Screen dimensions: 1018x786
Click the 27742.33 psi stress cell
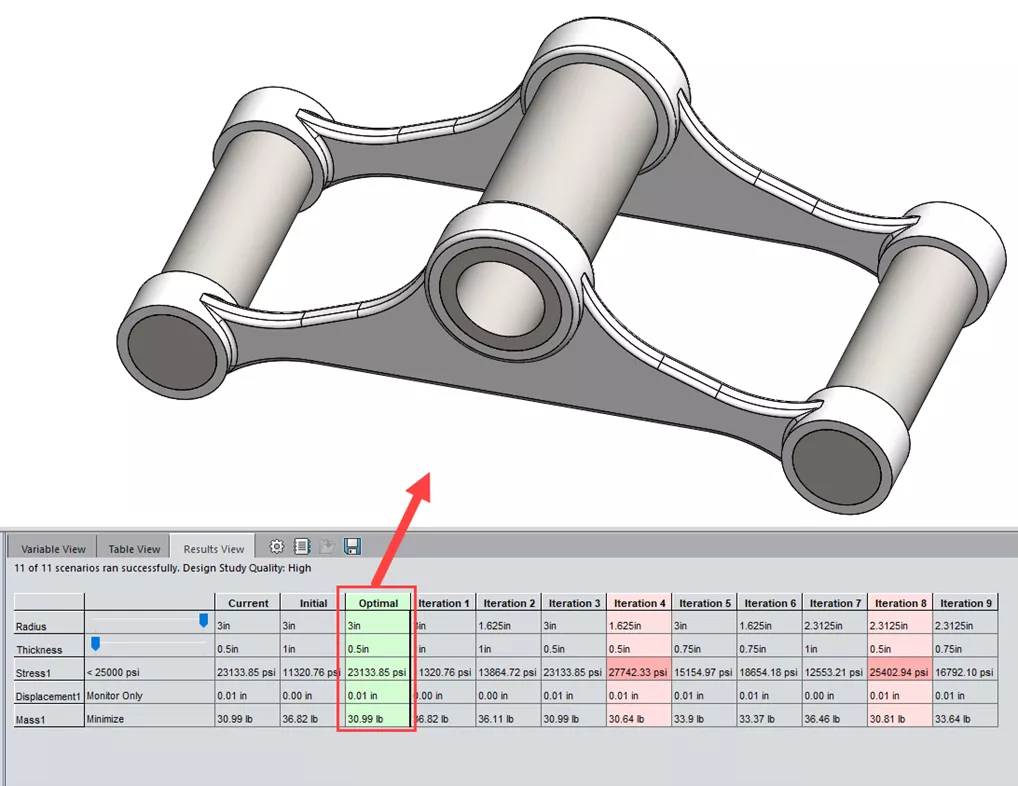click(x=639, y=673)
